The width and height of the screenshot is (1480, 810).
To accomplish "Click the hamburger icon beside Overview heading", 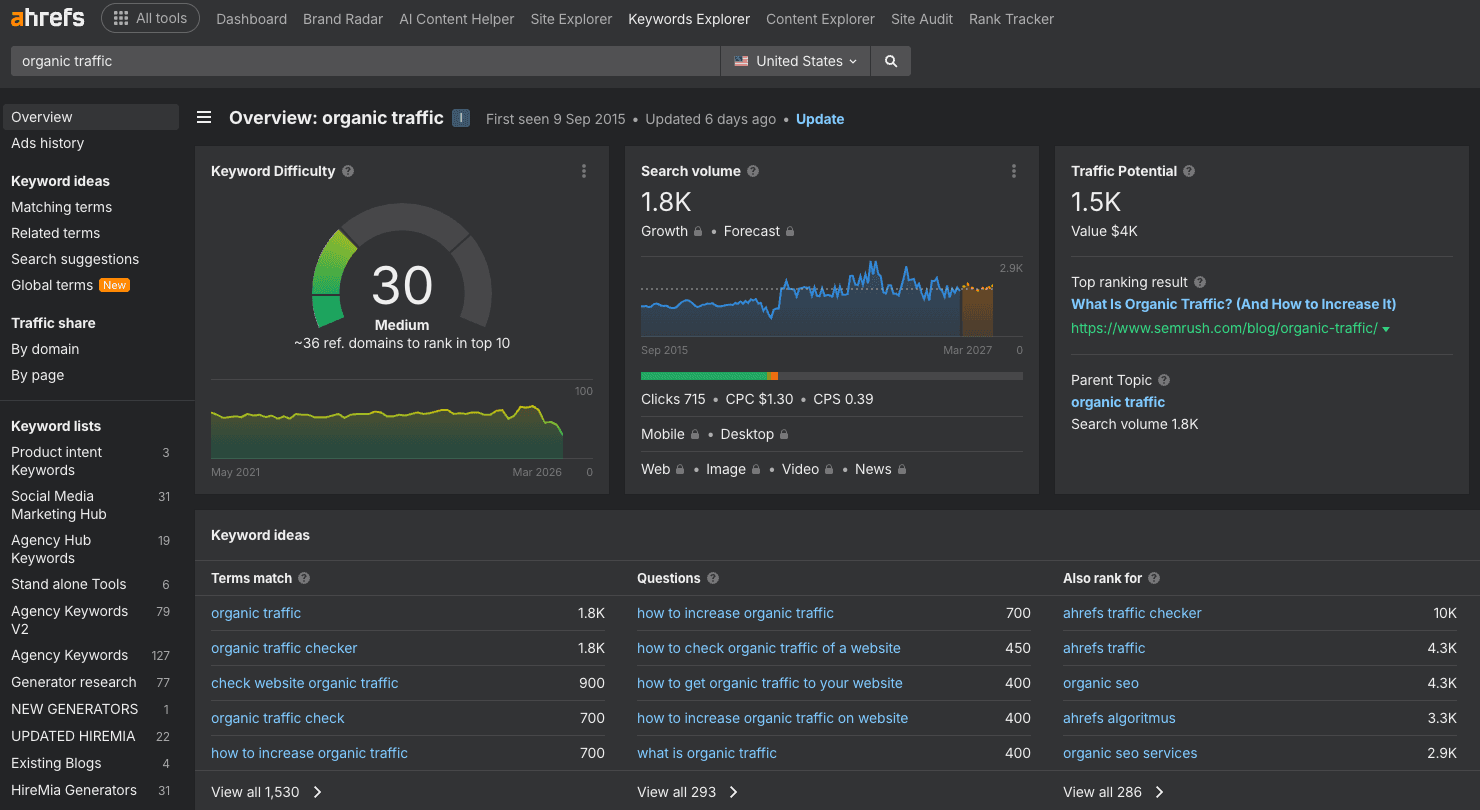I will (204, 117).
